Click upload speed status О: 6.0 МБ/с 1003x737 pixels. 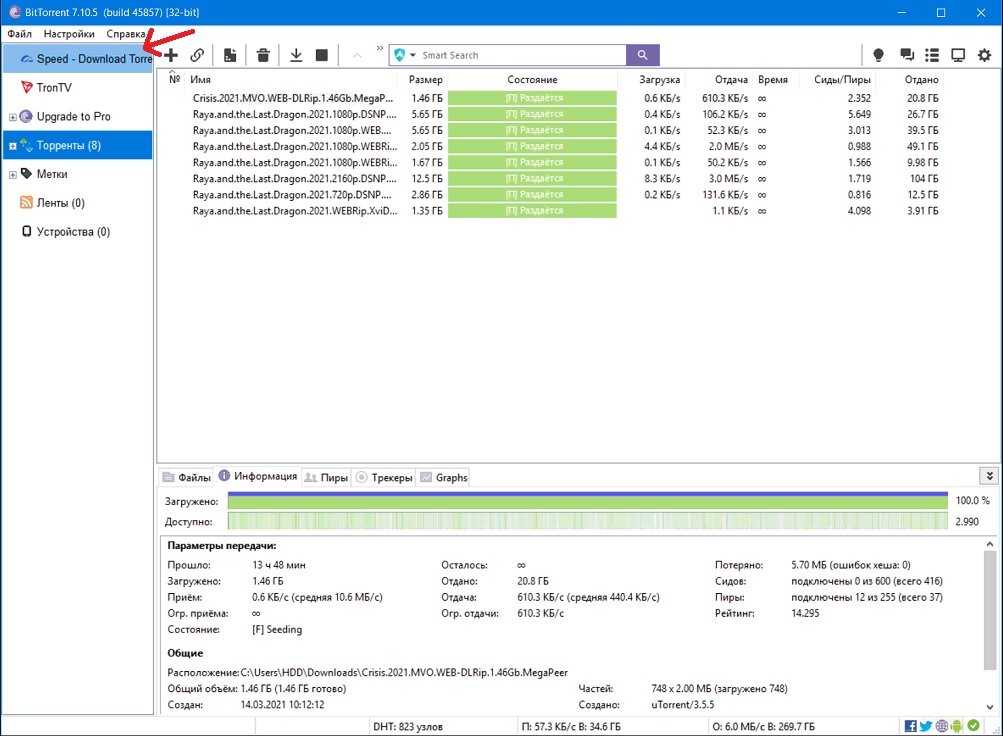click(x=763, y=727)
